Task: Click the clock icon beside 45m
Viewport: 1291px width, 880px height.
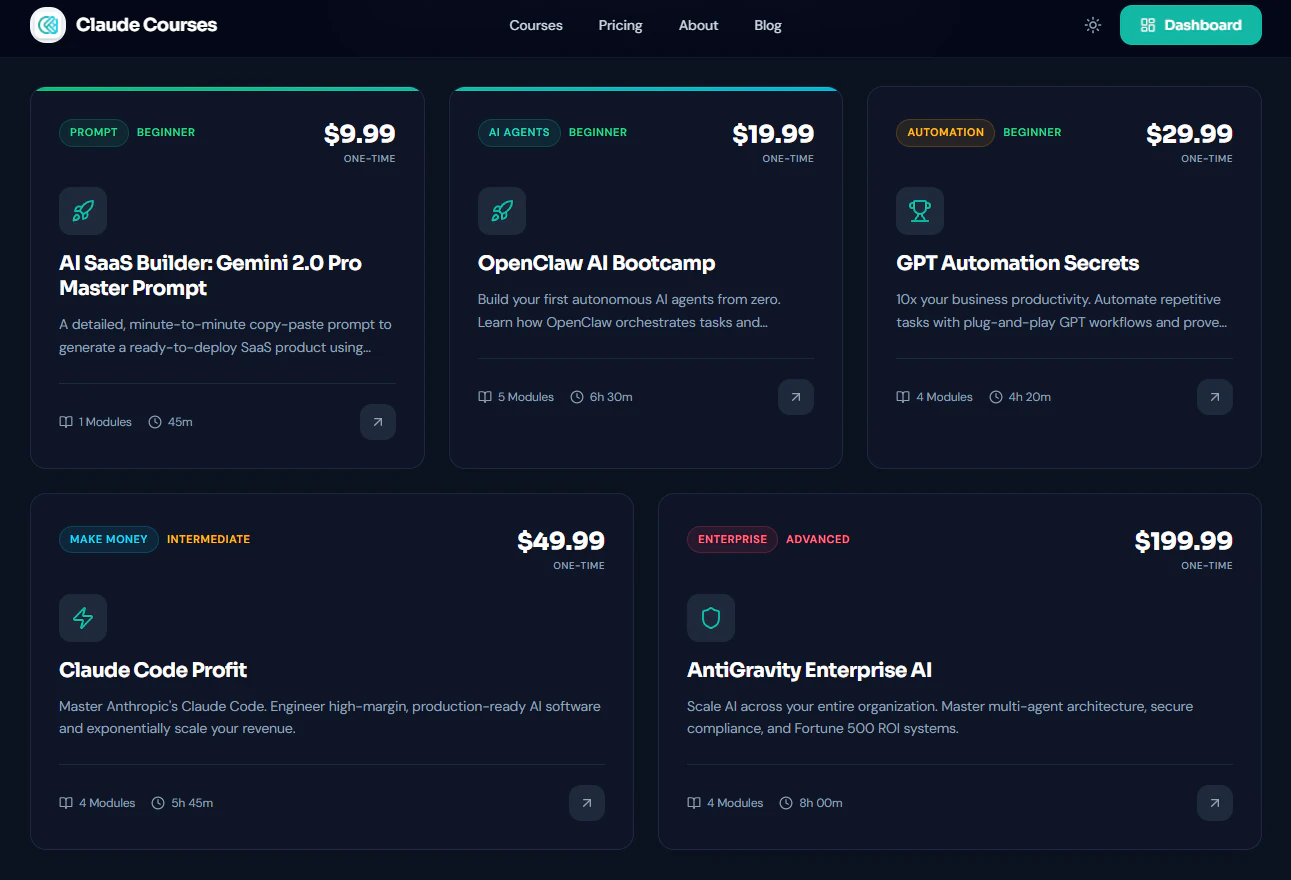Action: [155, 422]
